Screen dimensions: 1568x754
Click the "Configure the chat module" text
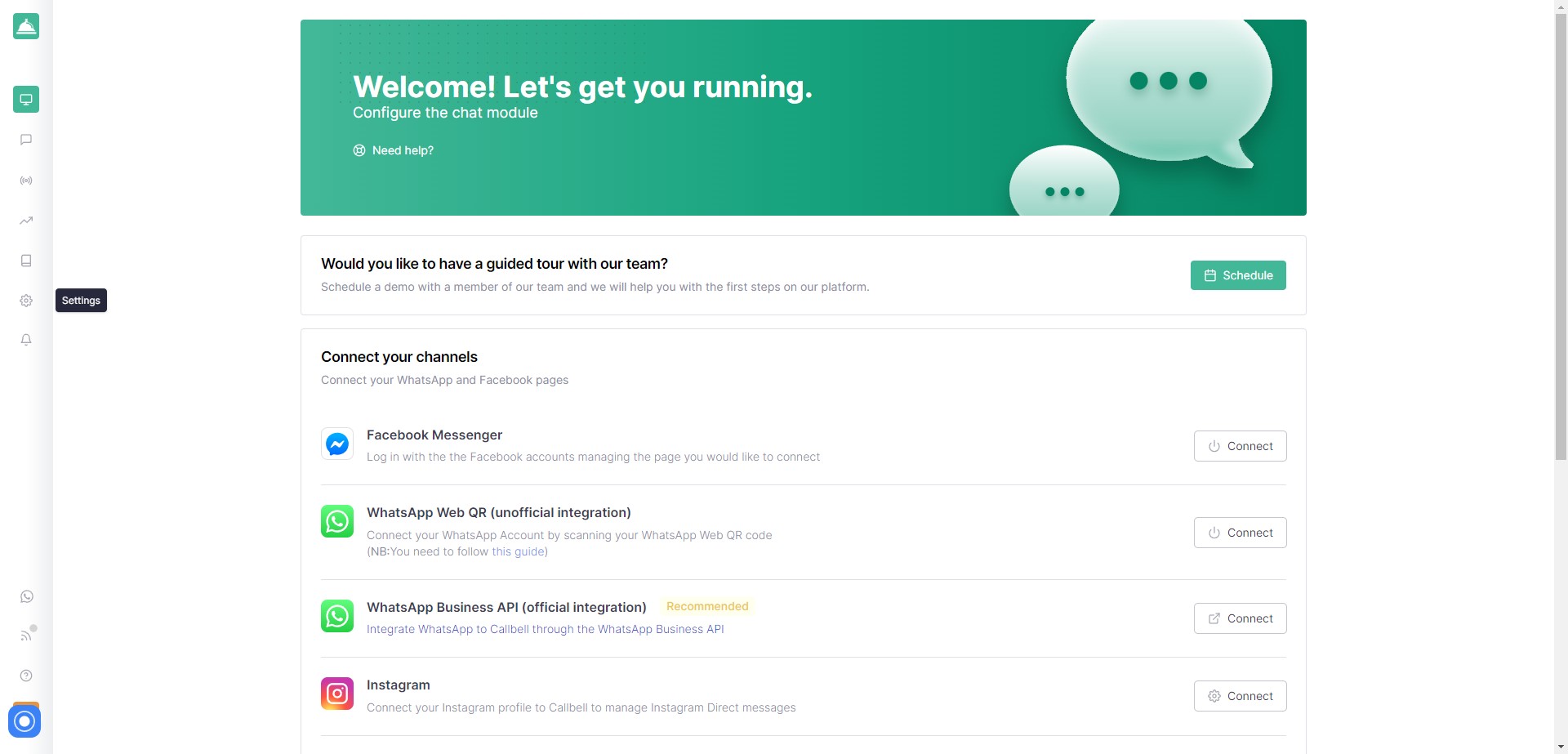click(445, 113)
